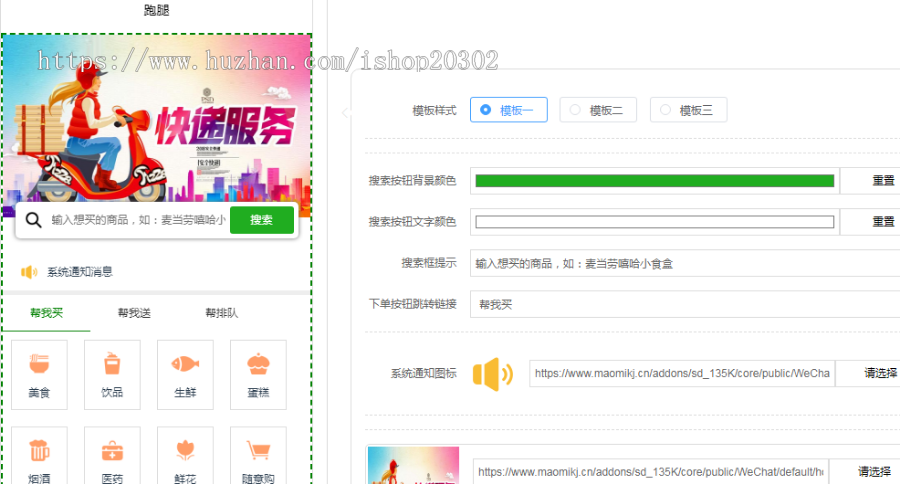900x484 pixels.
Task: Click 请选择 beside the banner image URL
Action: [x=874, y=471]
